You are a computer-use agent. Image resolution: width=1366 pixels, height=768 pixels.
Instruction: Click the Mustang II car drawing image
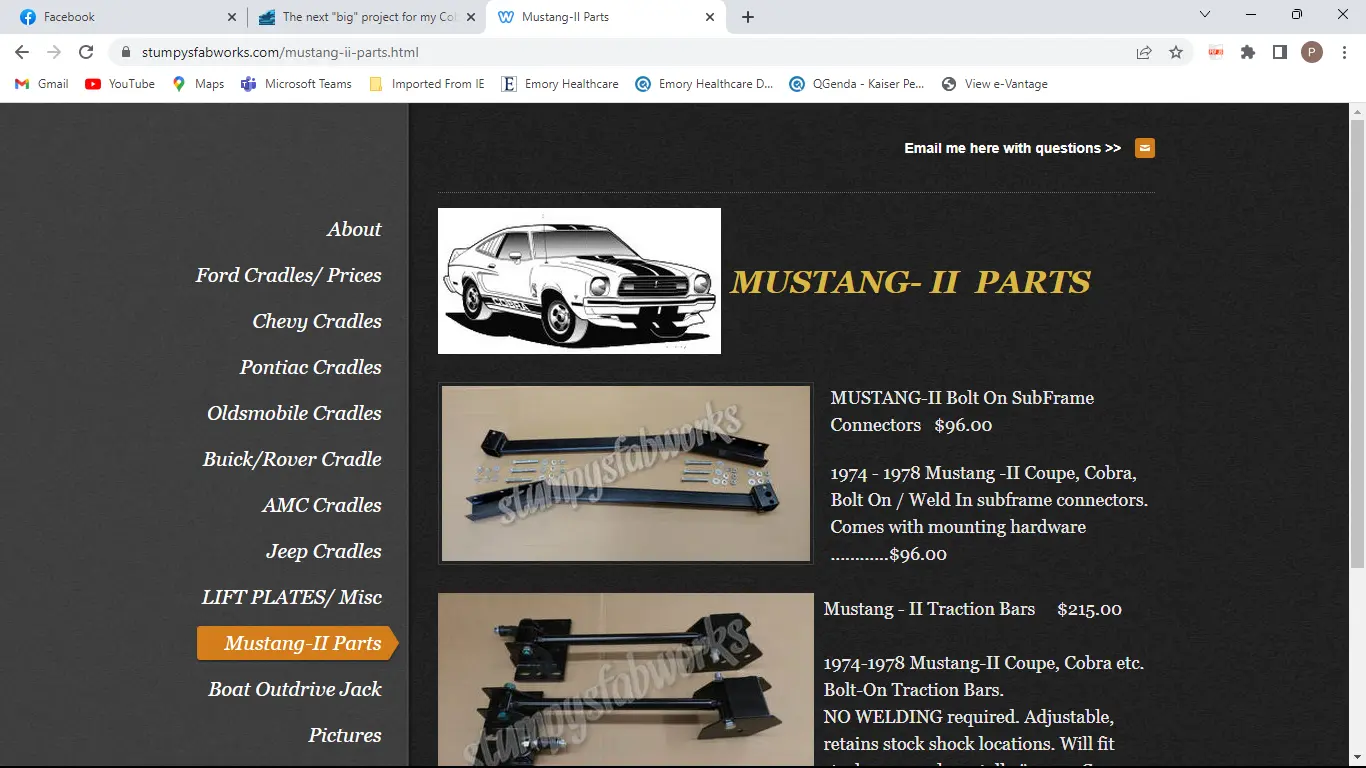(x=579, y=281)
